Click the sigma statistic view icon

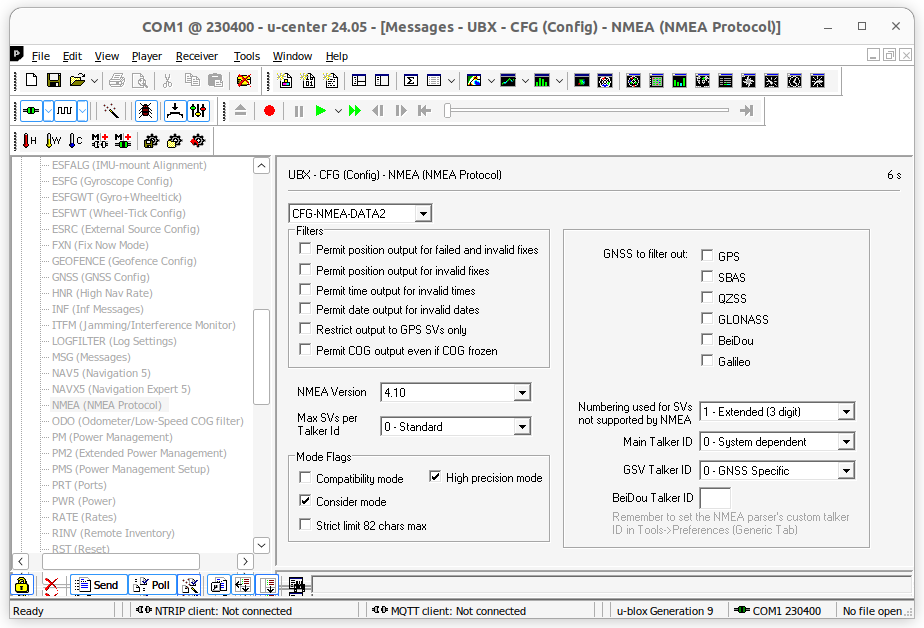(411, 81)
